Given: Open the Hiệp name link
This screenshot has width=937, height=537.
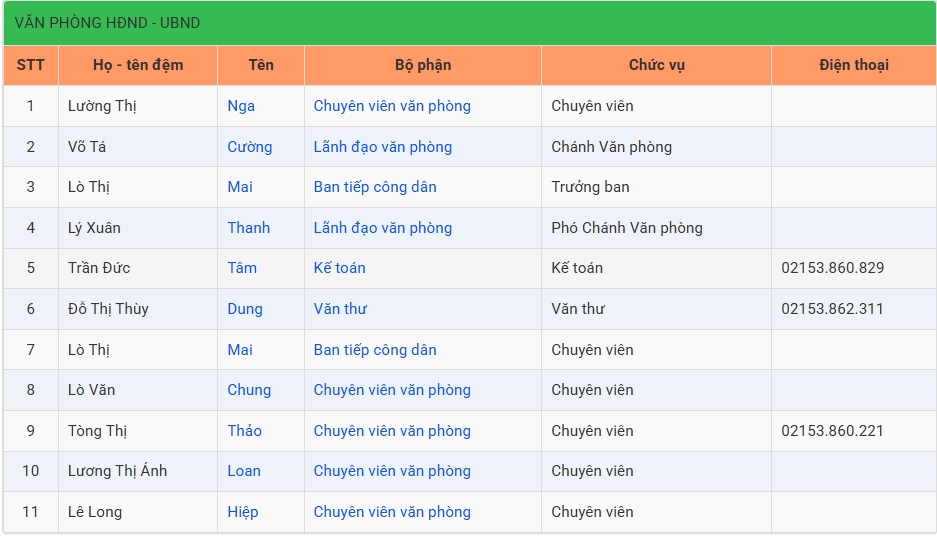Looking at the screenshot, I should click(243, 512).
